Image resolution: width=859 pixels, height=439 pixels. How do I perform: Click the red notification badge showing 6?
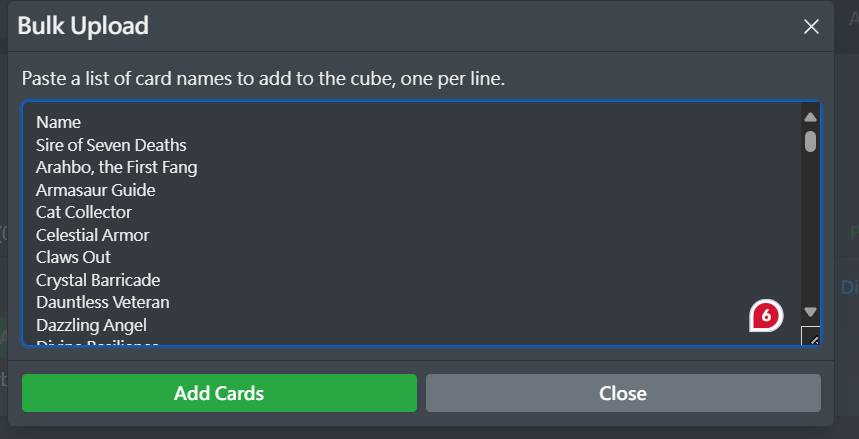tap(766, 315)
